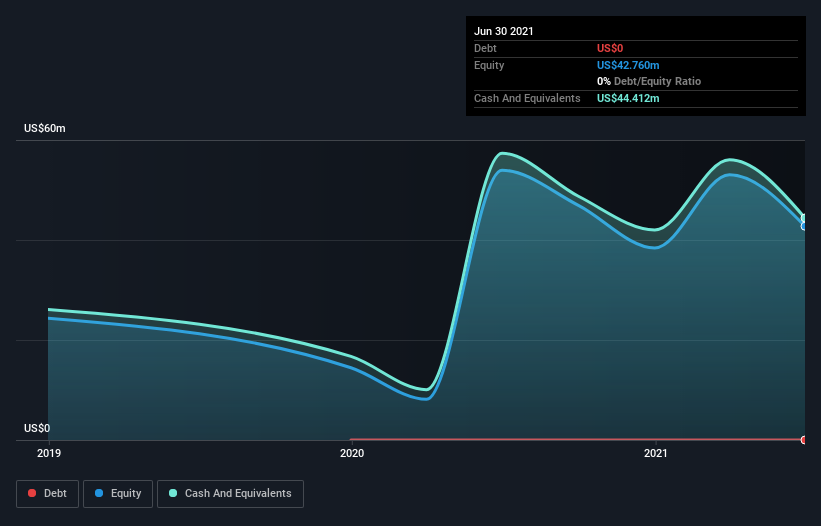Click the 2021 x-axis label
This screenshot has width=821, height=526.
[x=656, y=453]
